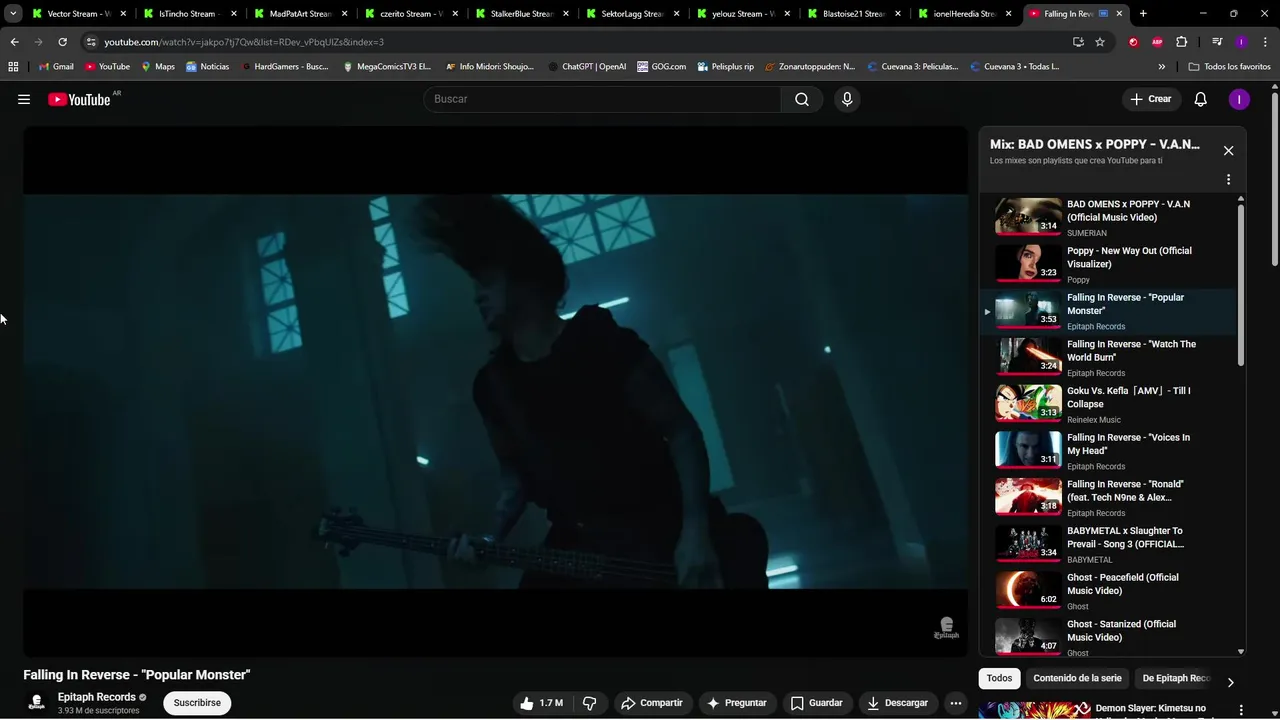This screenshot has width=1280, height=720.
Task: Play Watch The World Burn playlist item
Action: click(1109, 357)
